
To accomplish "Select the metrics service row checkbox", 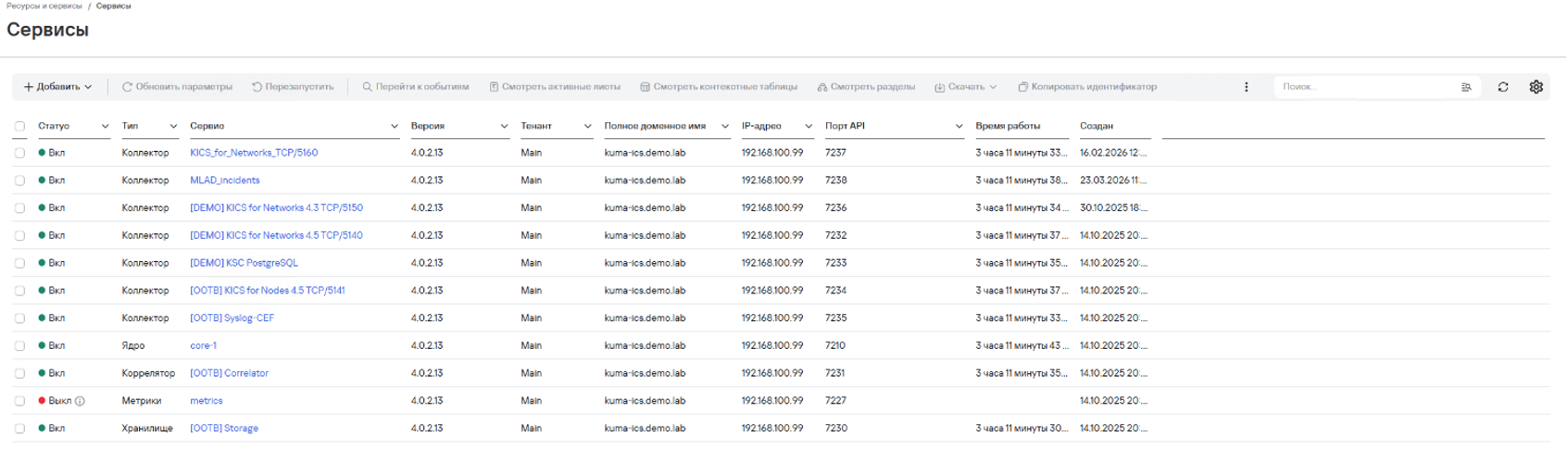I will pyautogui.click(x=19, y=401).
